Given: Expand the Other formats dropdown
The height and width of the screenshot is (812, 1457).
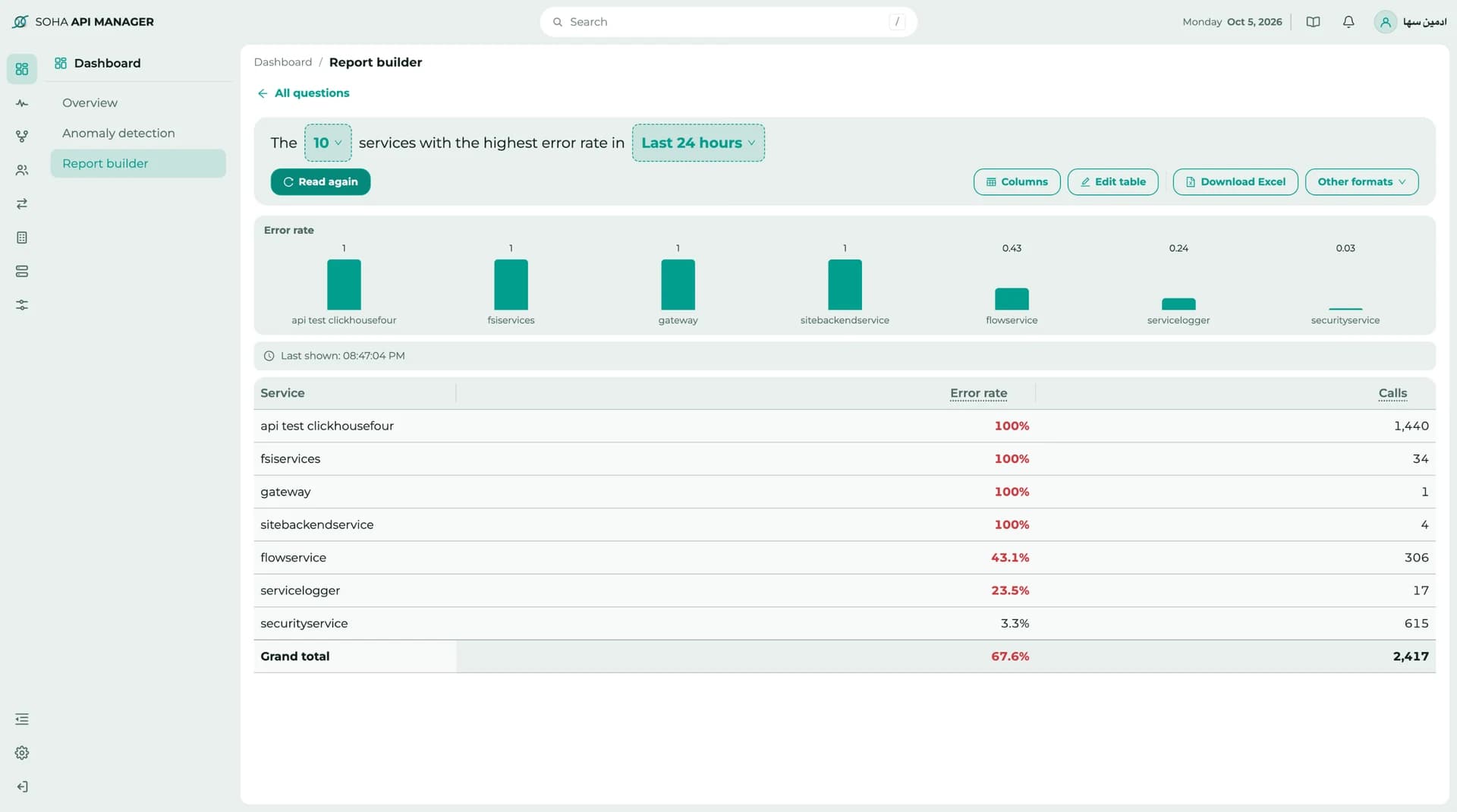Looking at the screenshot, I should pyautogui.click(x=1361, y=182).
